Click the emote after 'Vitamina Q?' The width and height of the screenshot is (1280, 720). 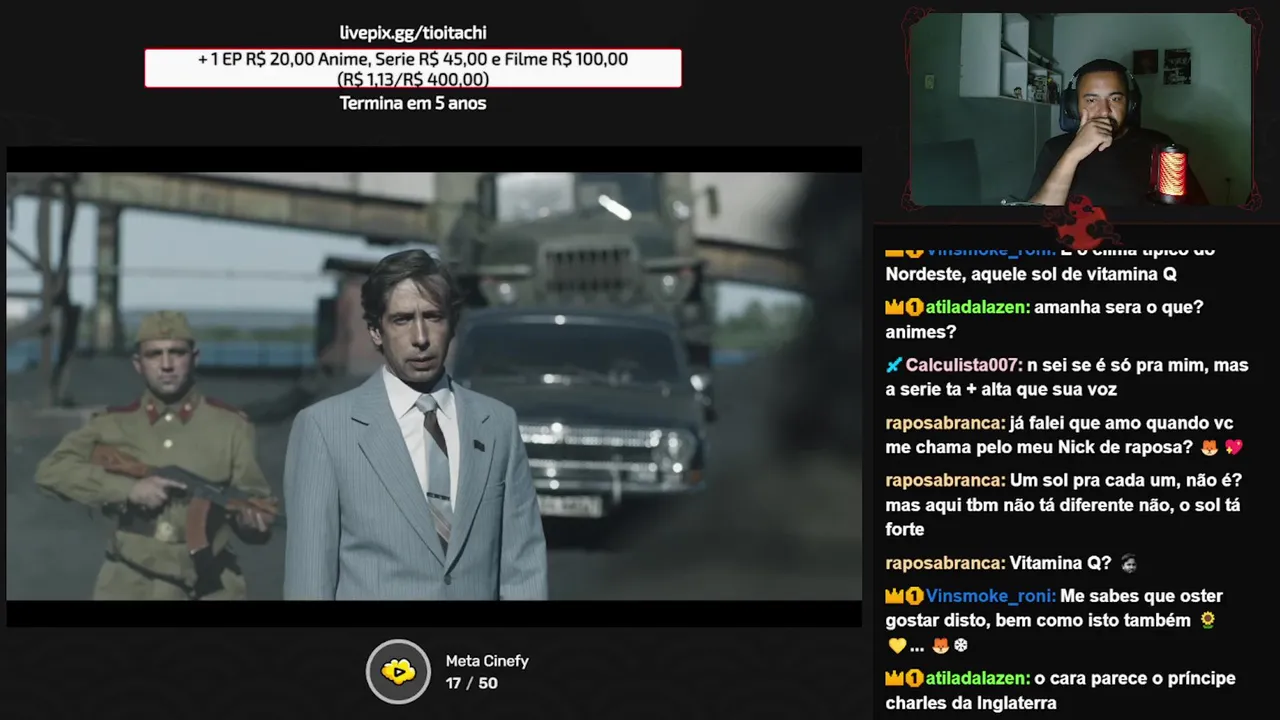pyautogui.click(x=1128, y=564)
